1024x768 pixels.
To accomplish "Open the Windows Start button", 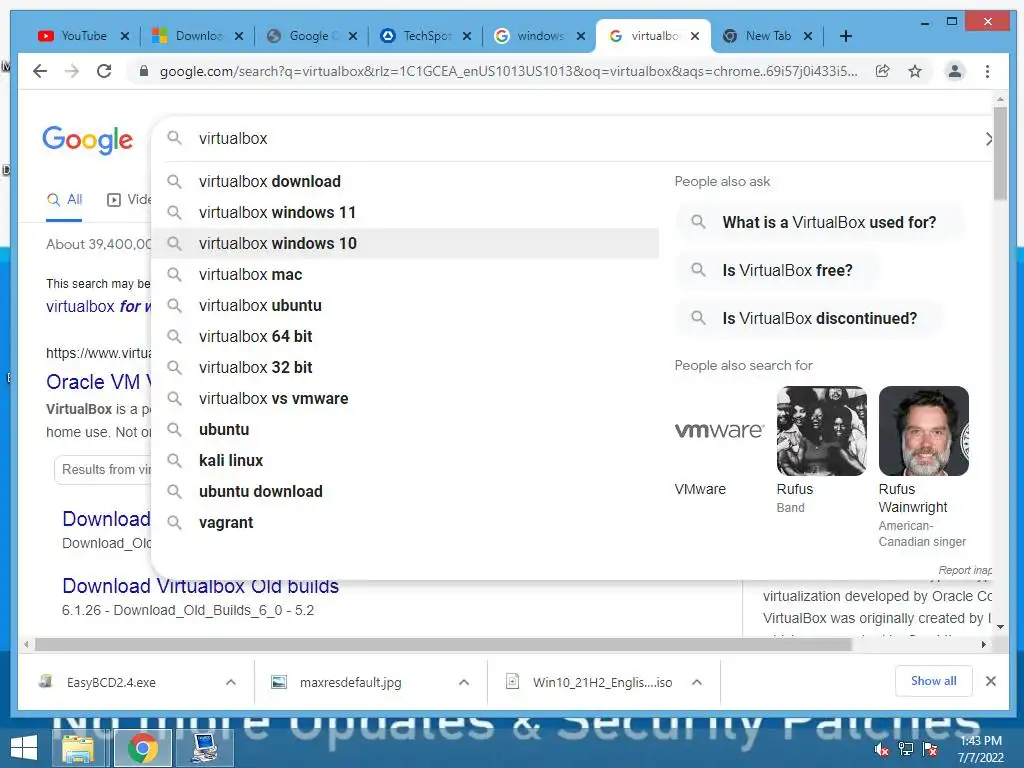I will (24, 748).
